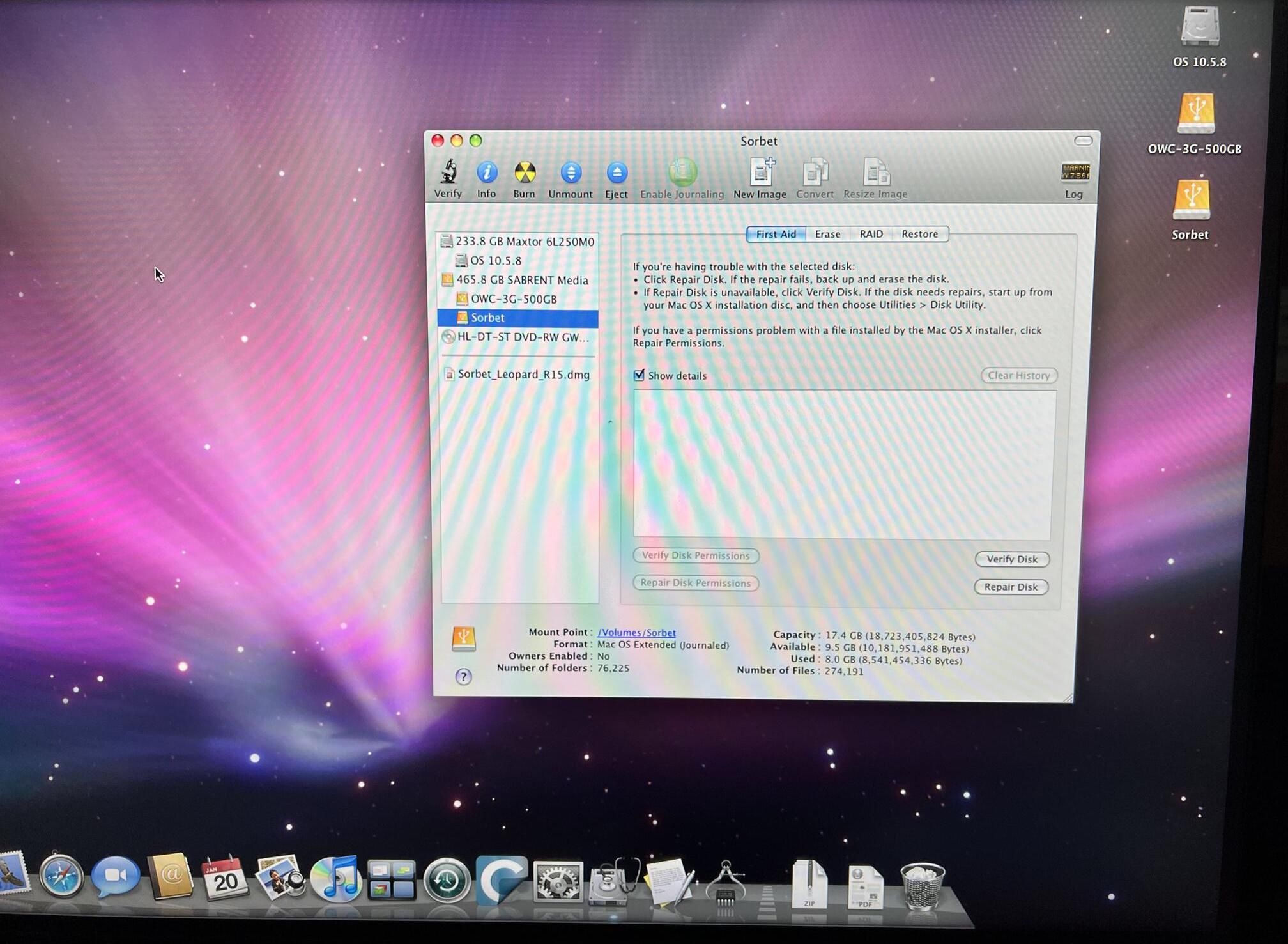Image resolution: width=1288 pixels, height=944 pixels.
Task: Click the capacity value "17.4 GB (18,723,405,824 Bytes)"
Action: click(x=900, y=637)
